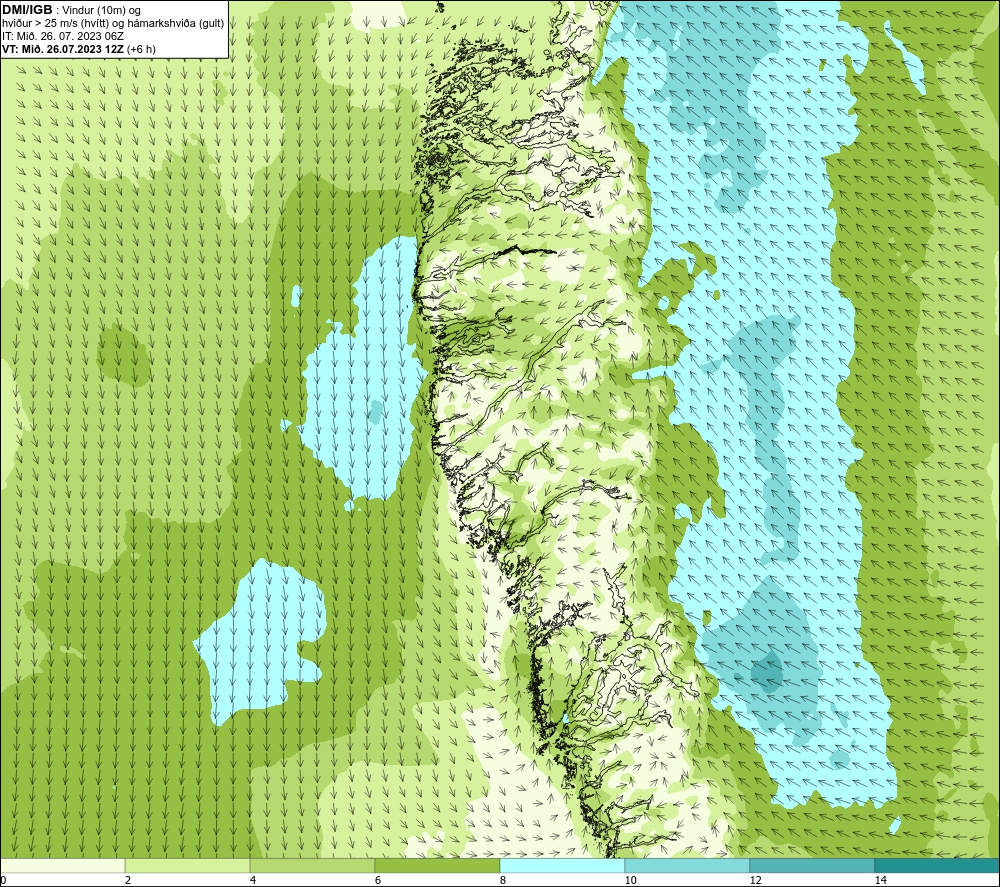The width and height of the screenshot is (1000, 887).
Task: Click the '10' label on the color scale
Action: pos(631,880)
